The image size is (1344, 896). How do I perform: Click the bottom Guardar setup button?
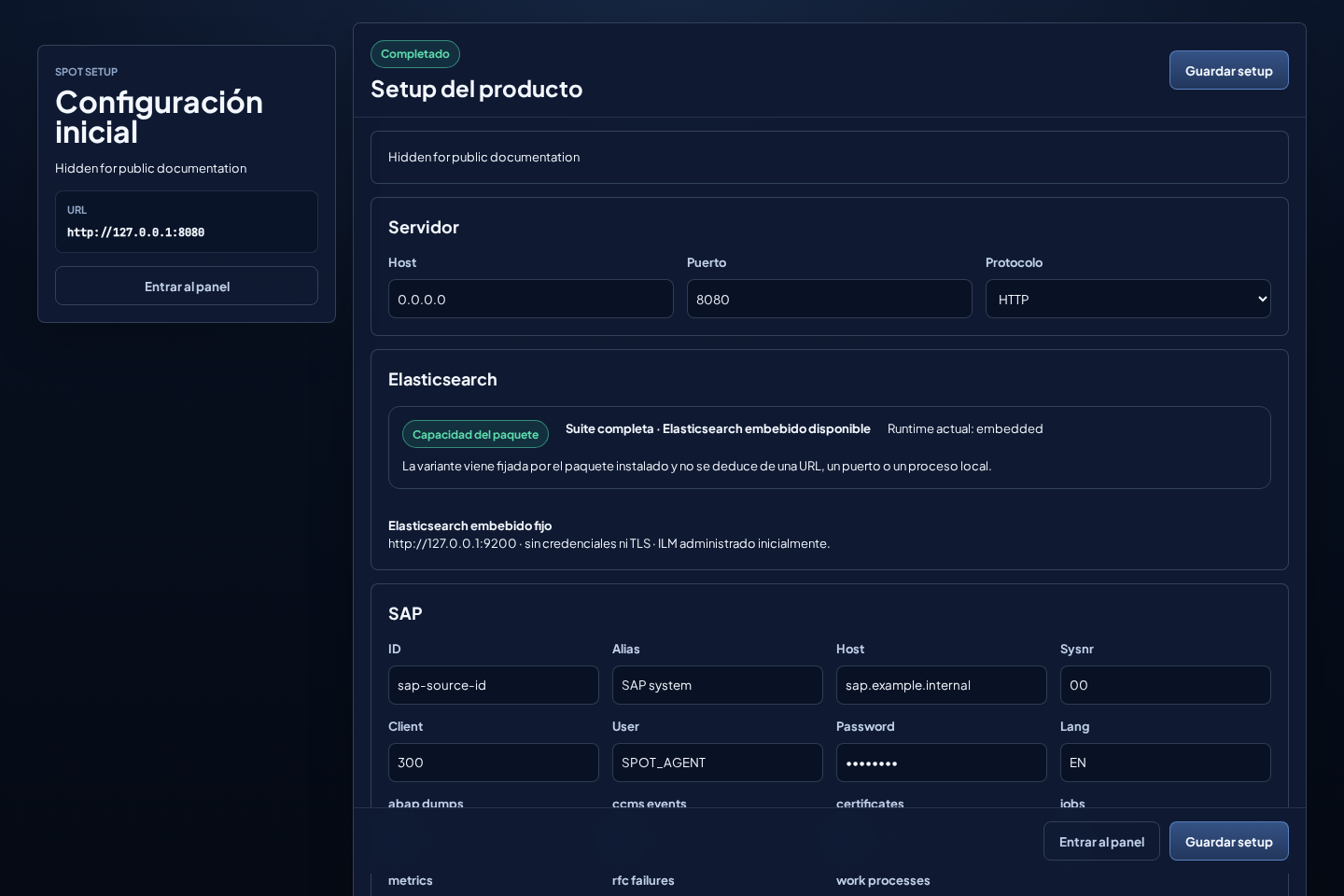point(1228,841)
